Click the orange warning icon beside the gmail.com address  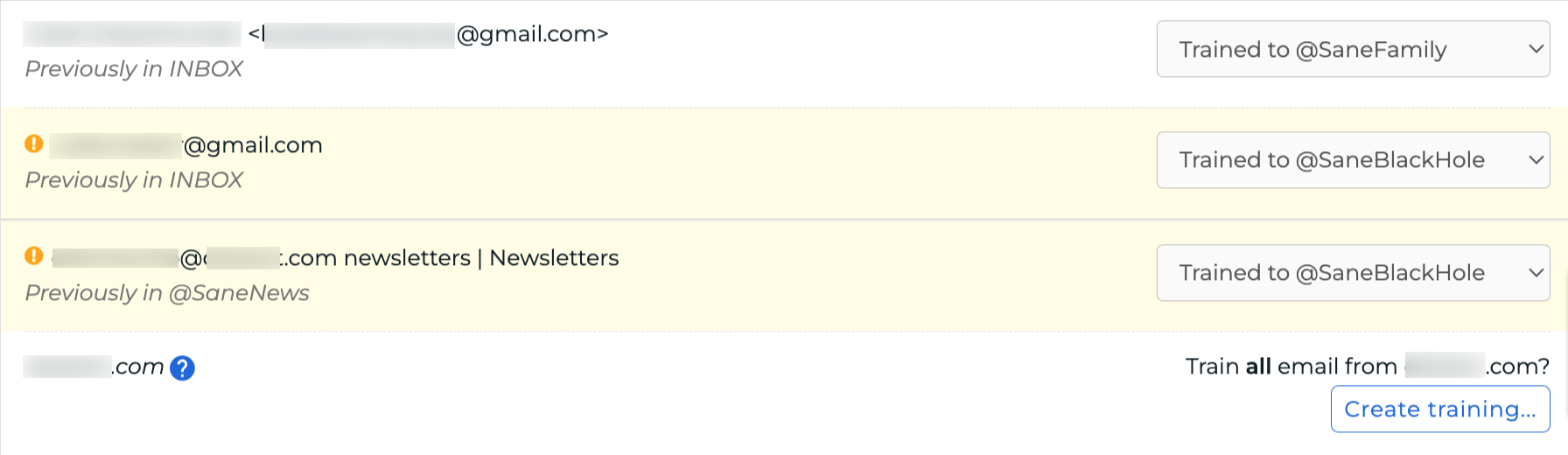point(34,143)
